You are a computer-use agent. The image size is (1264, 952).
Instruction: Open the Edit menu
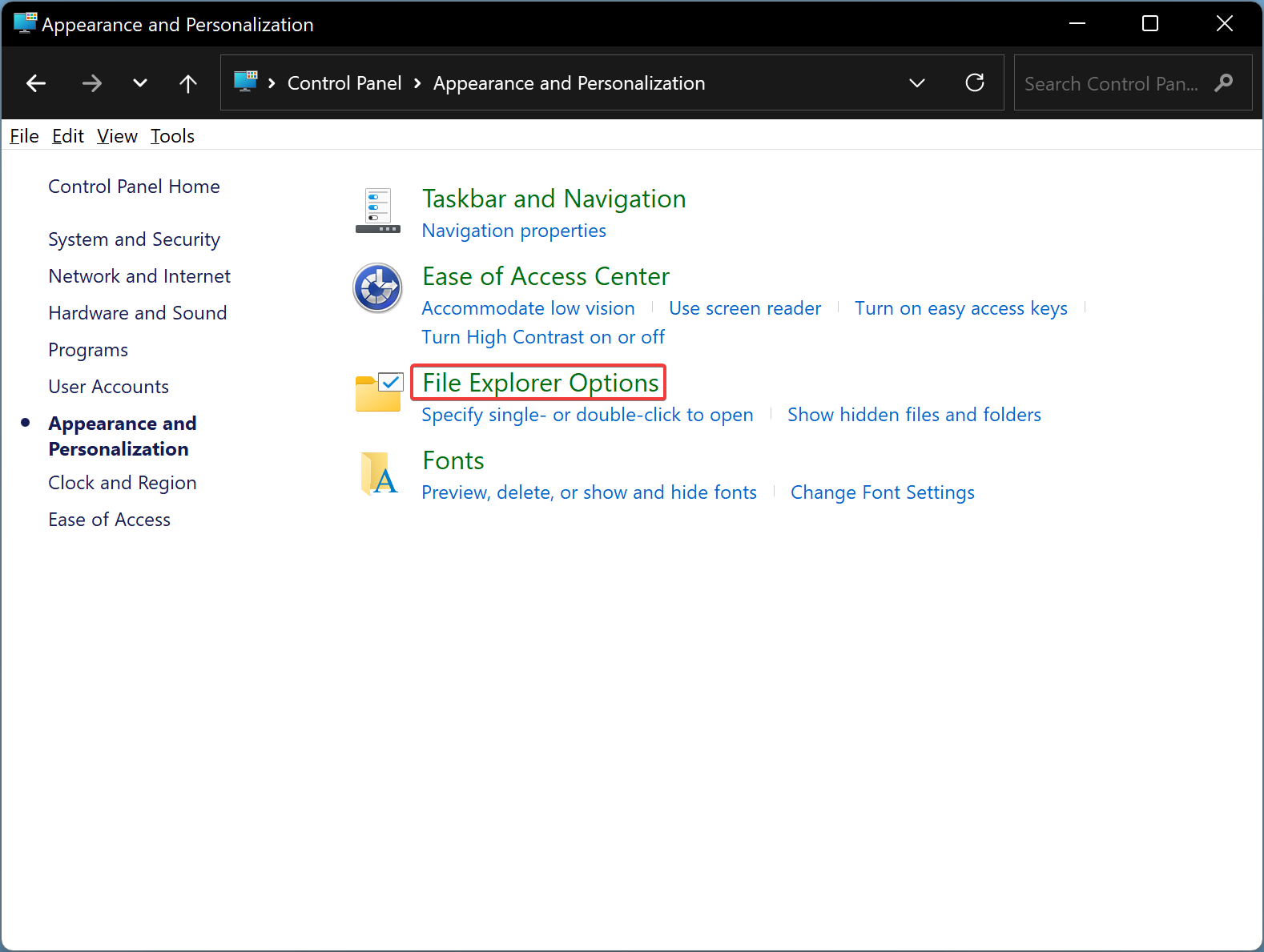click(x=68, y=136)
